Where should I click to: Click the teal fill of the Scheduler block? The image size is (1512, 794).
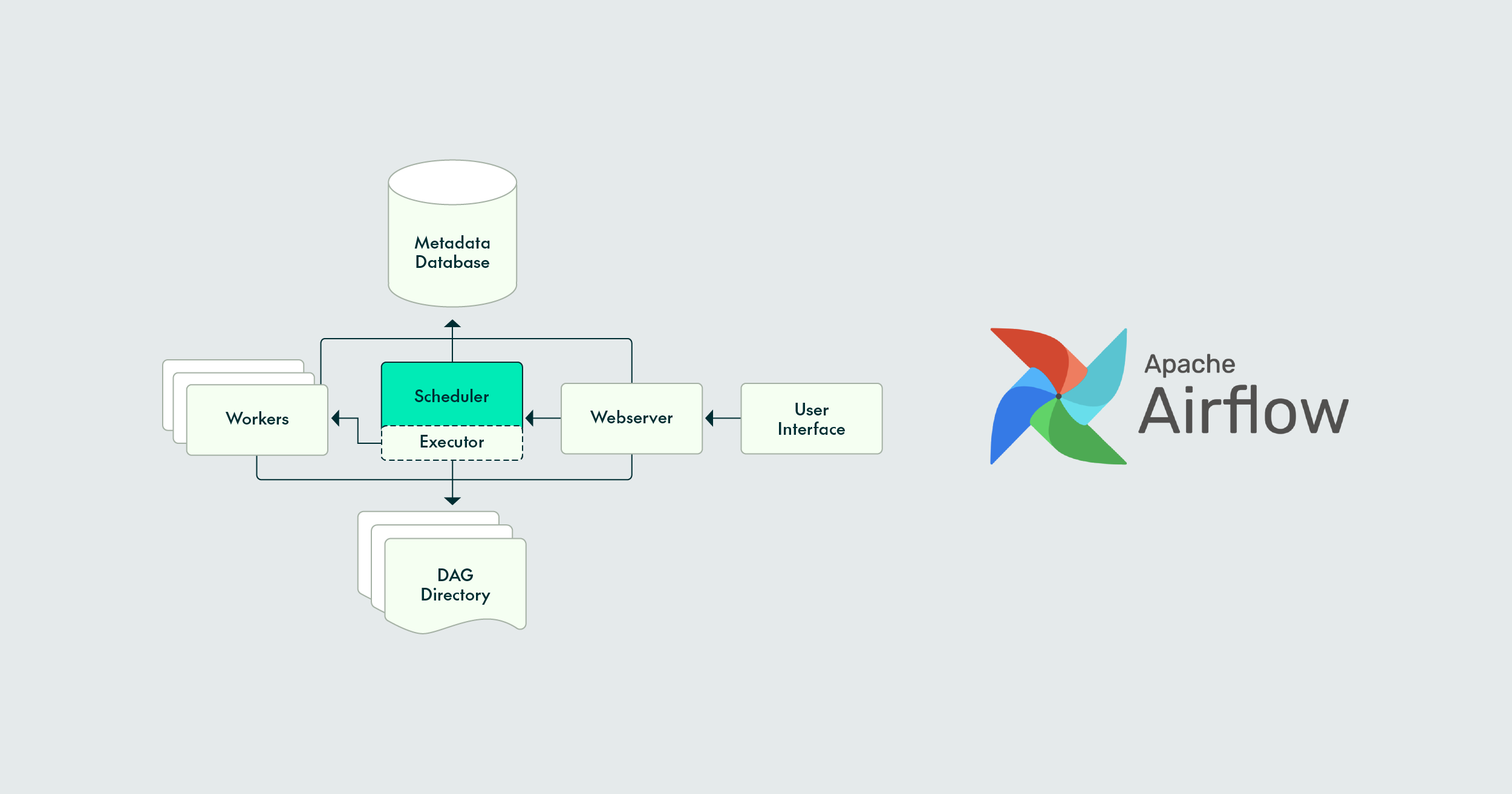451,381
